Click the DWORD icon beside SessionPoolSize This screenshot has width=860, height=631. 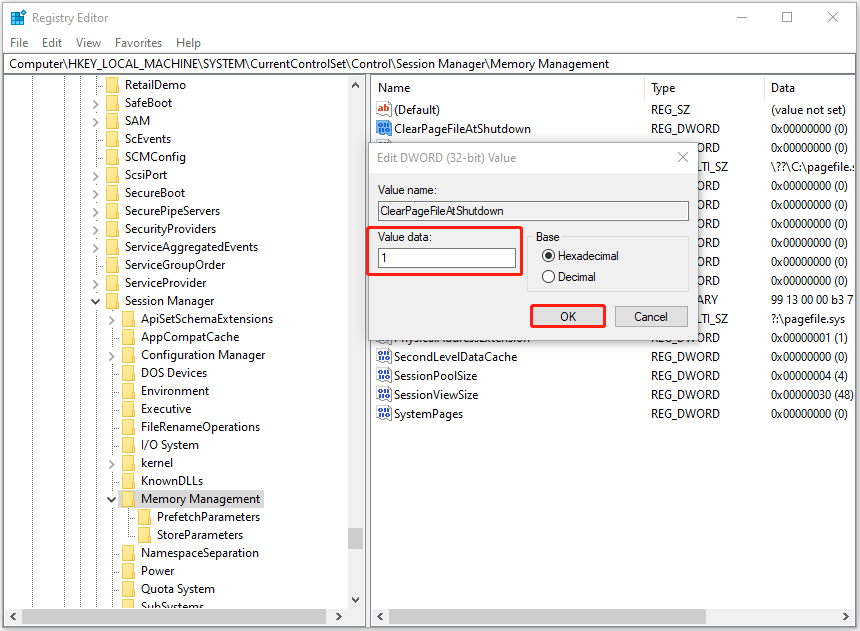[384, 375]
